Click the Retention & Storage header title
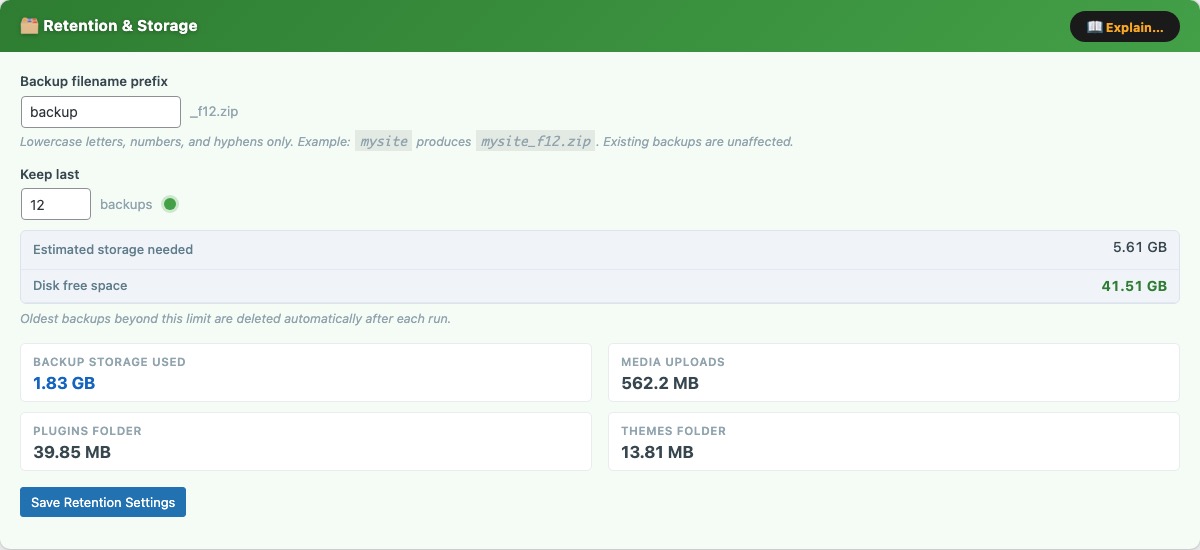Screen dimensions: 1200x550 click(x=120, y=26)
